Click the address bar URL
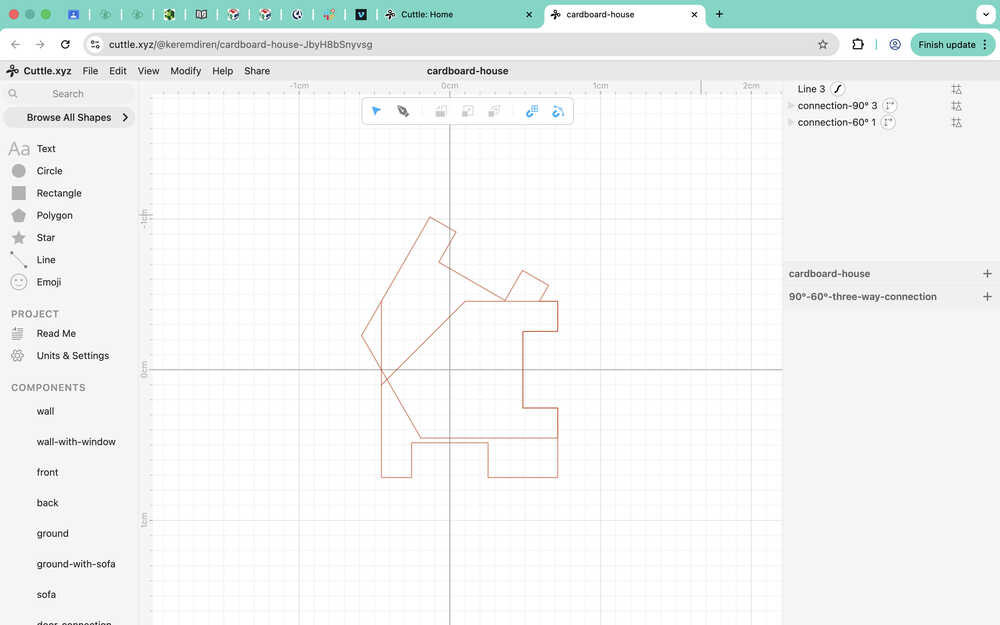This screenshot has height=625, width=1000. [240, 45]
